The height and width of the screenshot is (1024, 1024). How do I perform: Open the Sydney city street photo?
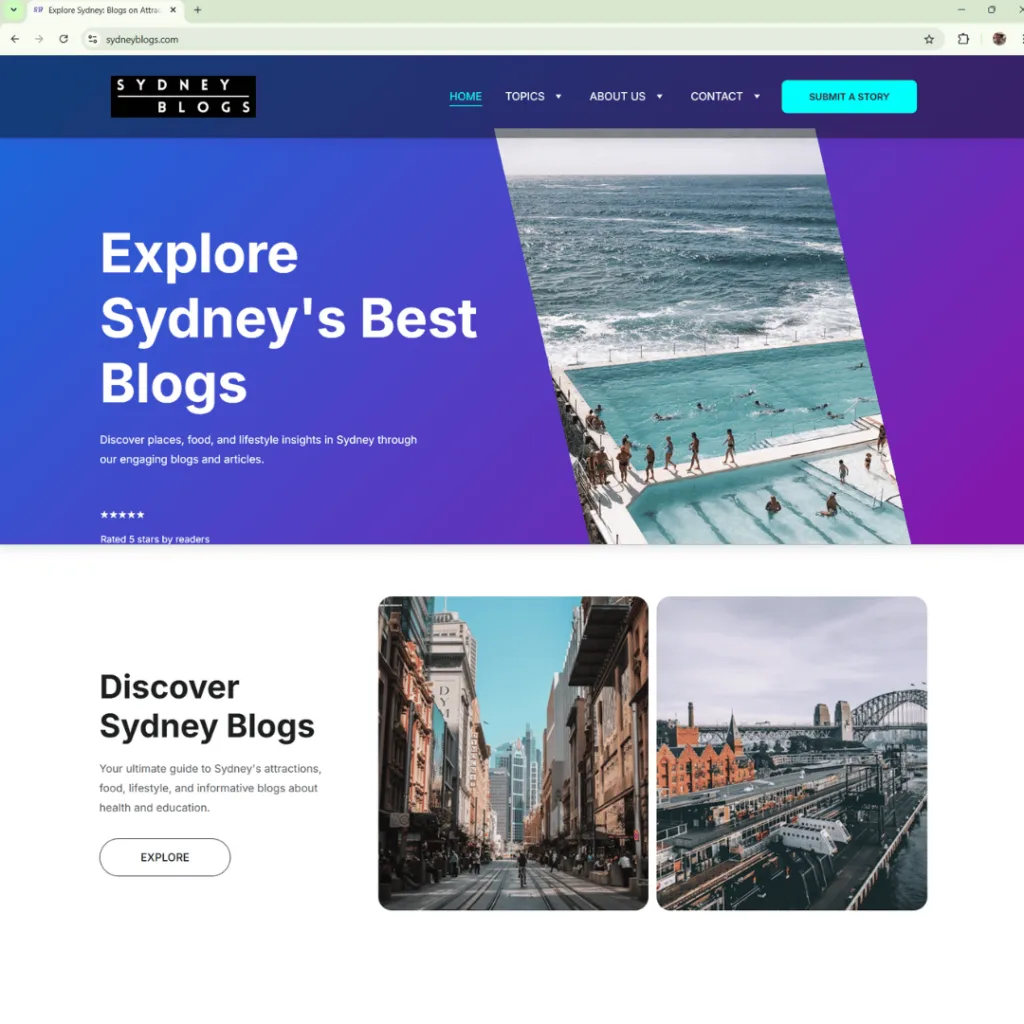point(513,753)
